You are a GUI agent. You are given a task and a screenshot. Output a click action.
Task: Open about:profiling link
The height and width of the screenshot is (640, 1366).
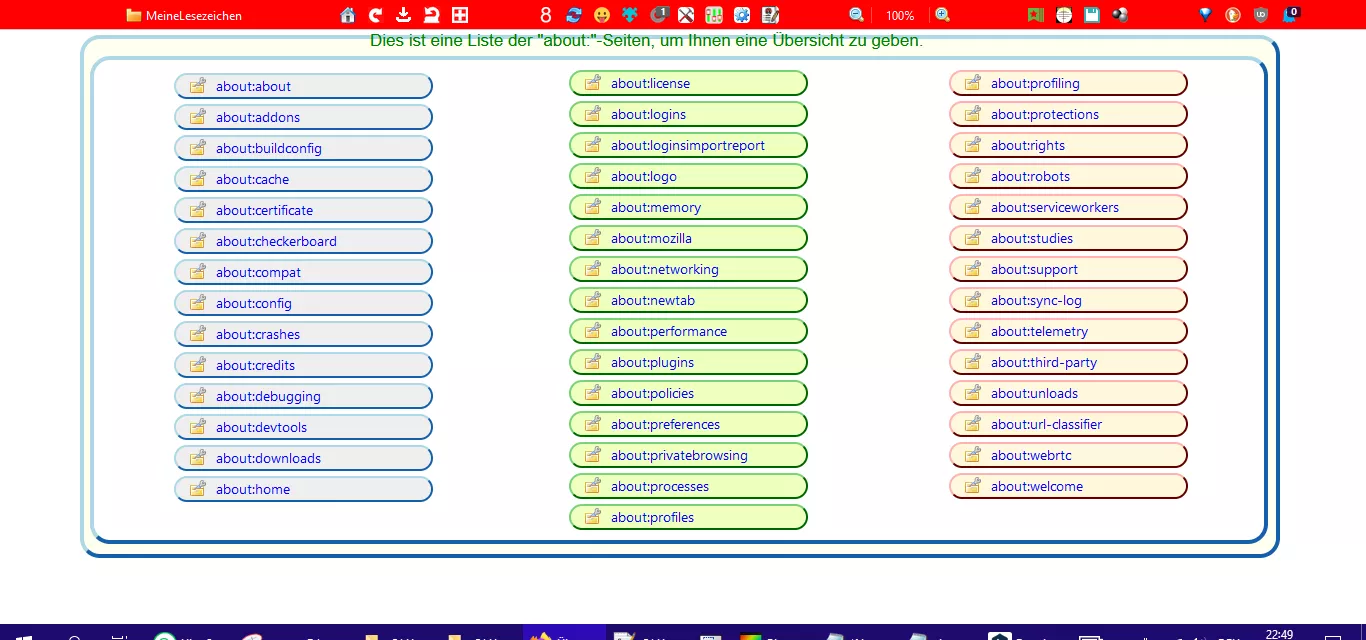point(1068,83)
